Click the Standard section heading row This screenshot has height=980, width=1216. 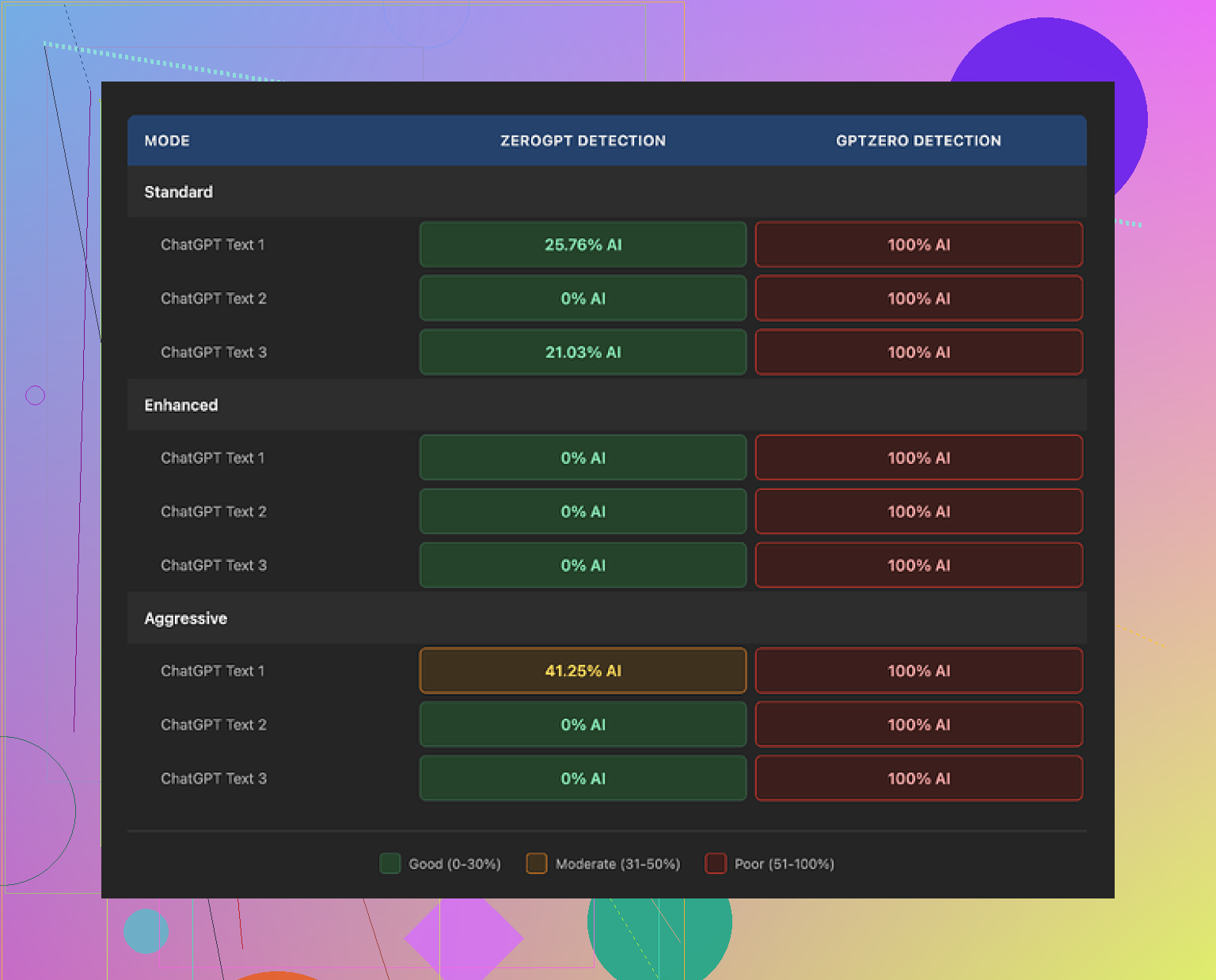tap(179, 192)
